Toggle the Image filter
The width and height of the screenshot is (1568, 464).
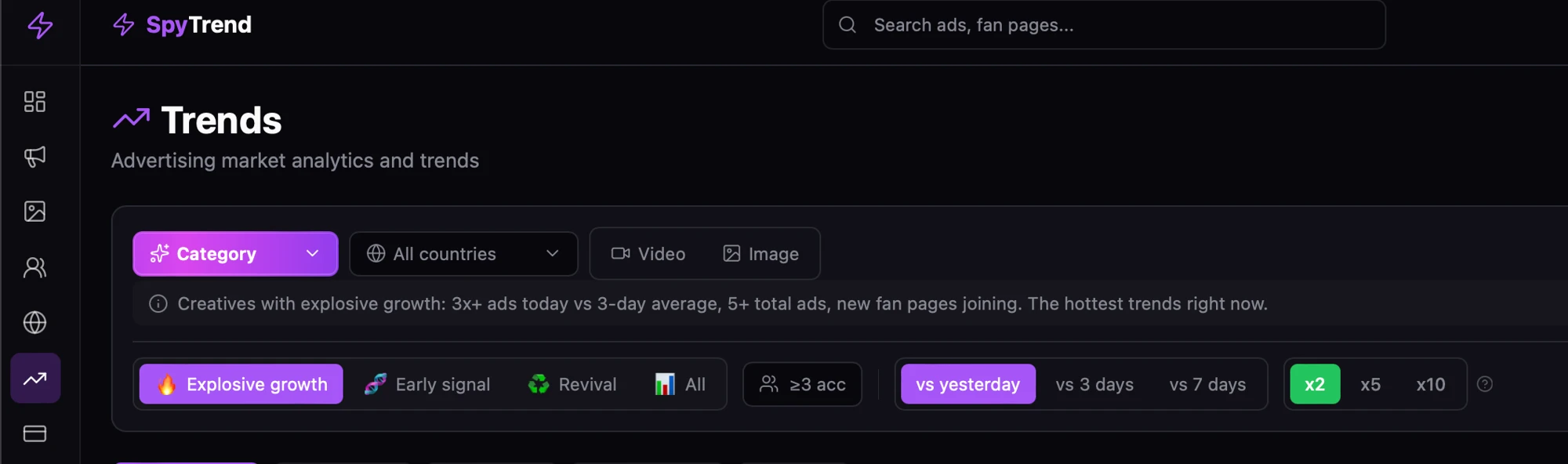pyautogui.click(x=760, y=254)
